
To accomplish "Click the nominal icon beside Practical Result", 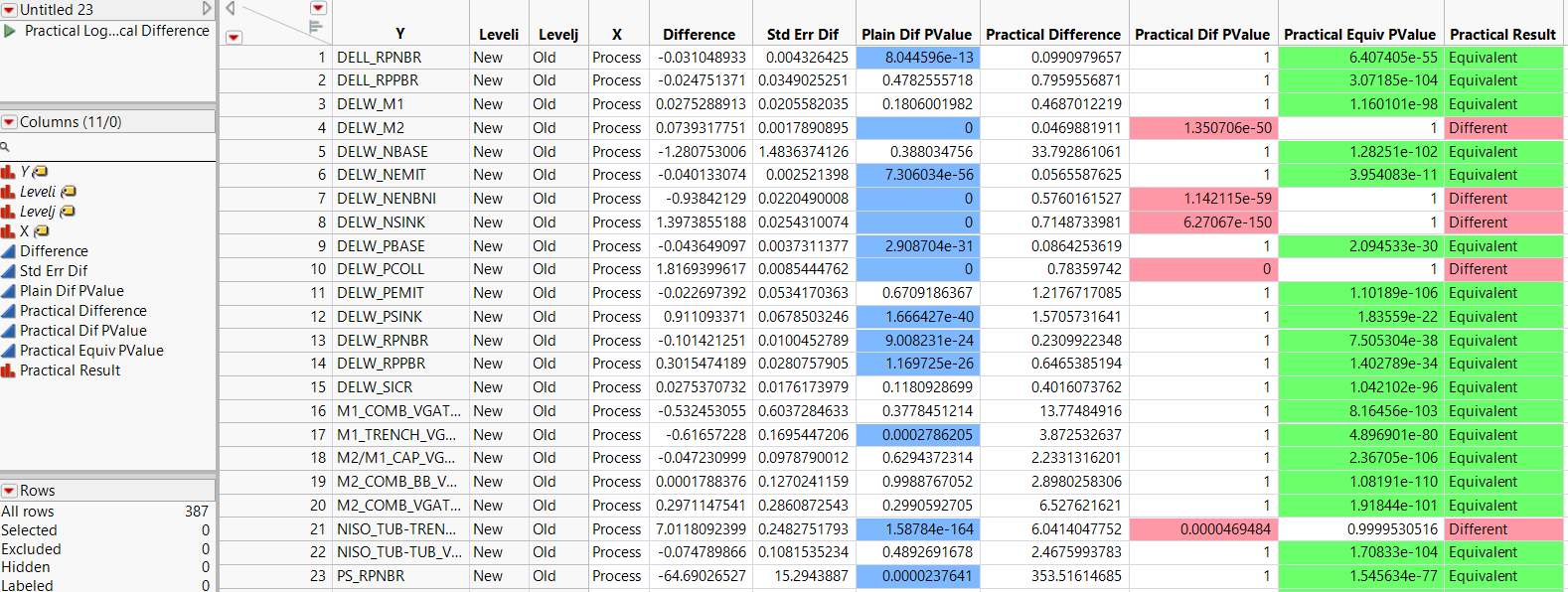I will [8, 370].
